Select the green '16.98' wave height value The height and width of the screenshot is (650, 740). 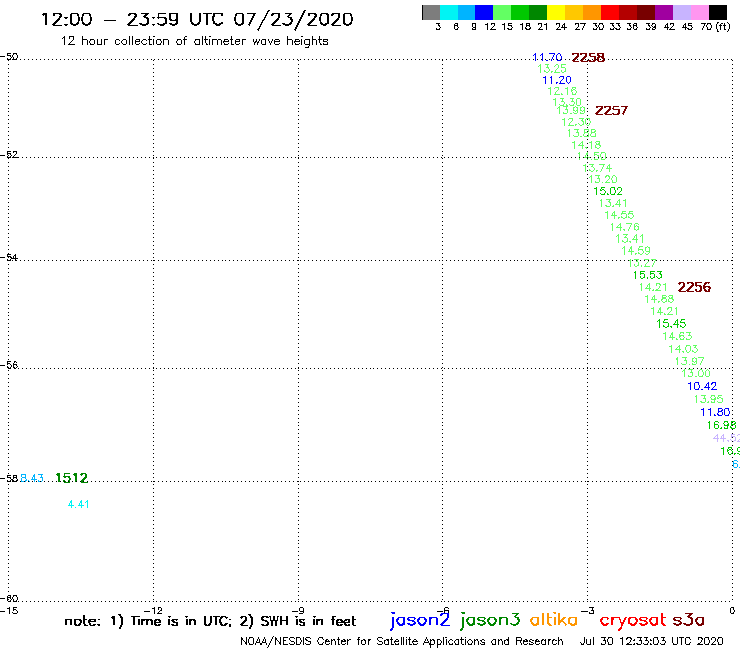click(x=721, y=425)
